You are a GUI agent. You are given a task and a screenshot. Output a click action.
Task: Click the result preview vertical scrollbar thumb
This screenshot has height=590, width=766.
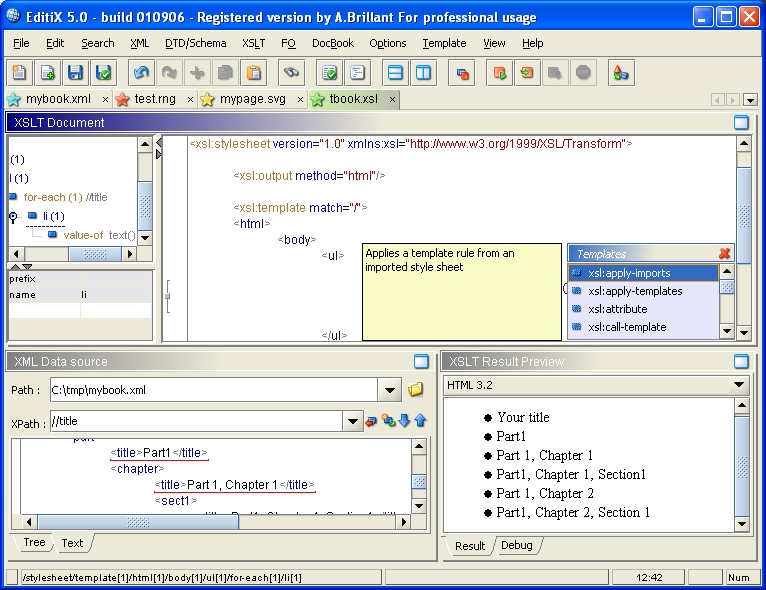pos(742,466)
